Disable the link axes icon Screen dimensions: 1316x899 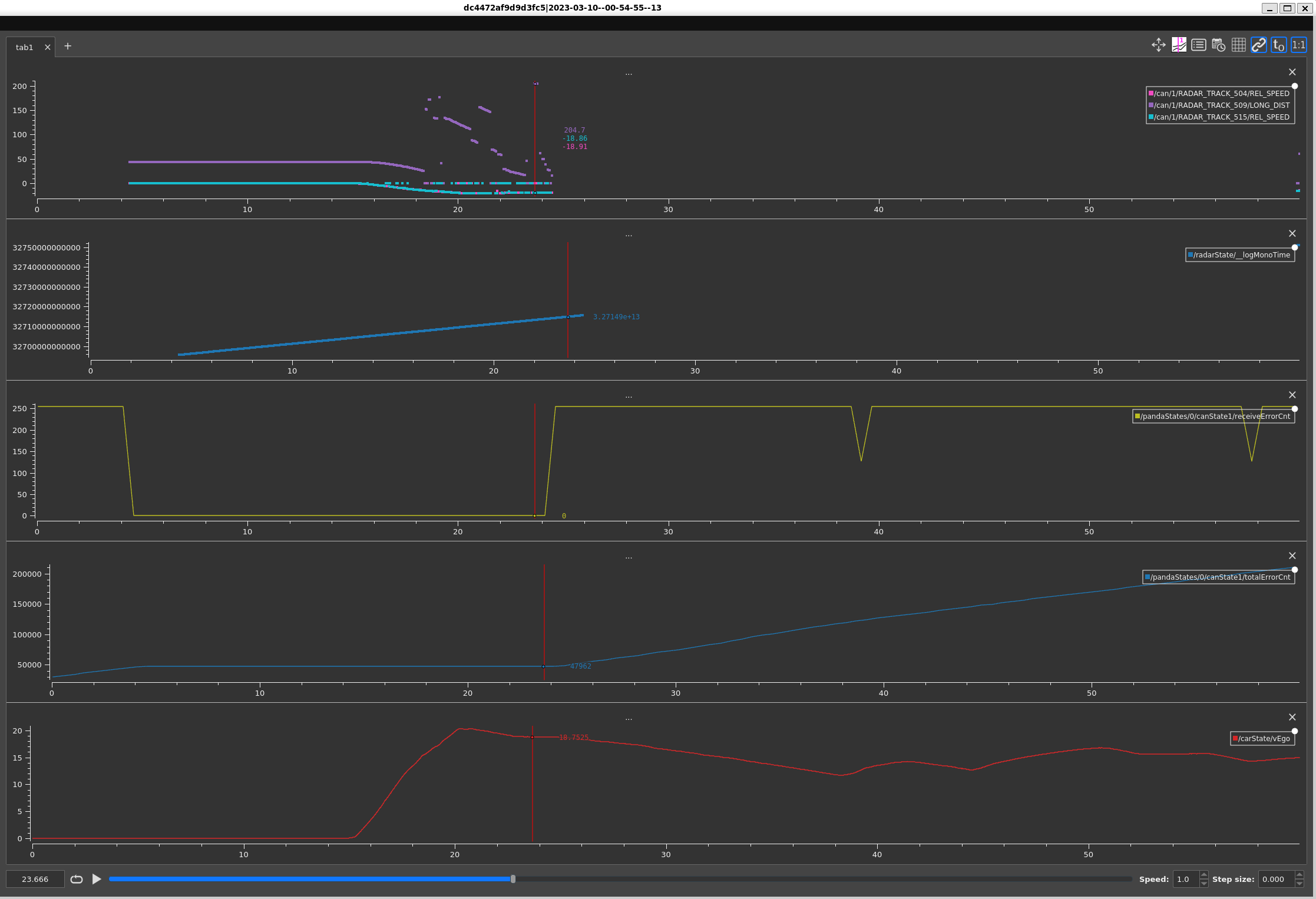[1258, 45]
